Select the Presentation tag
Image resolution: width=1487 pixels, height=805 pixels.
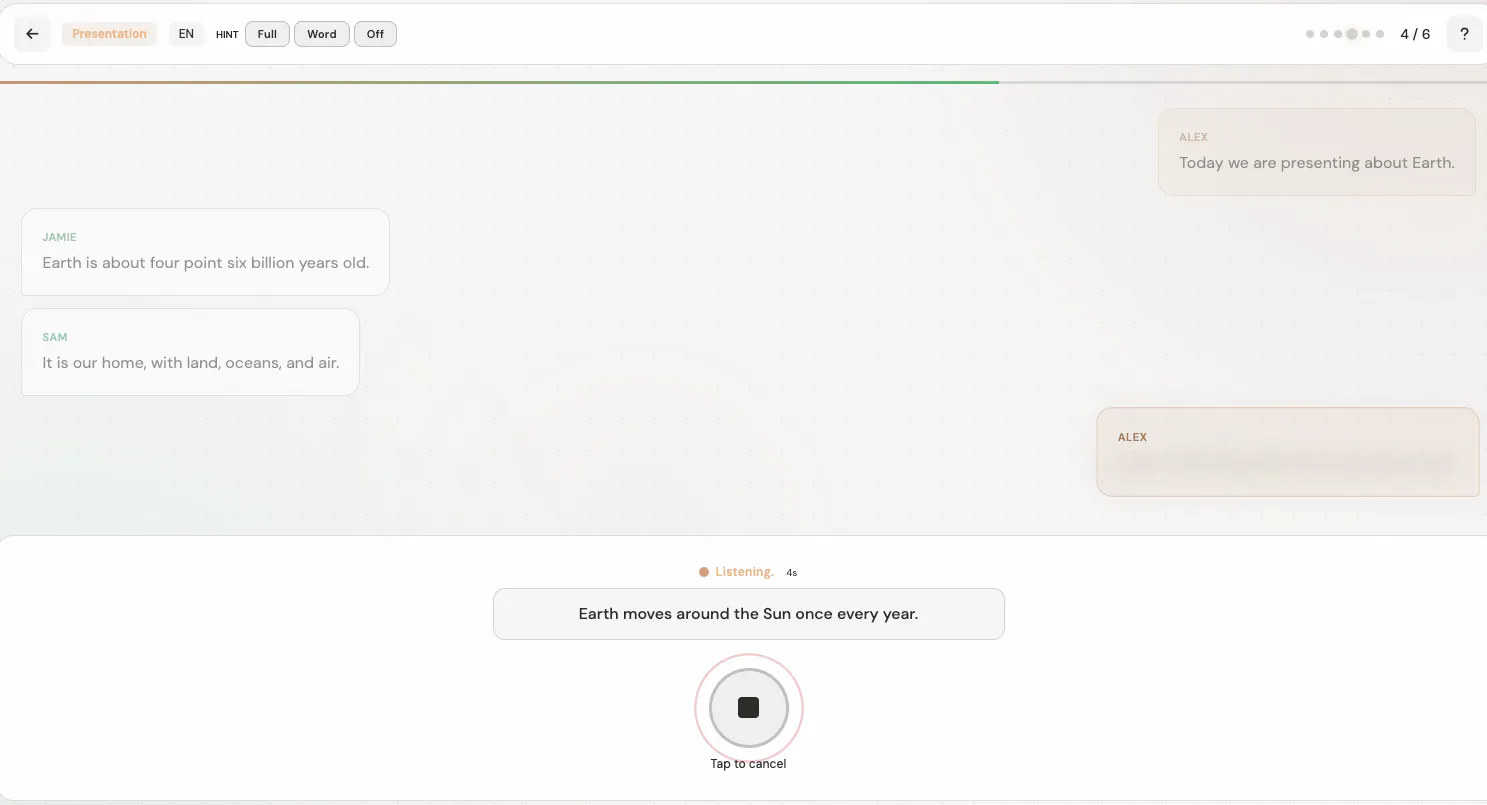coord(109,34)
